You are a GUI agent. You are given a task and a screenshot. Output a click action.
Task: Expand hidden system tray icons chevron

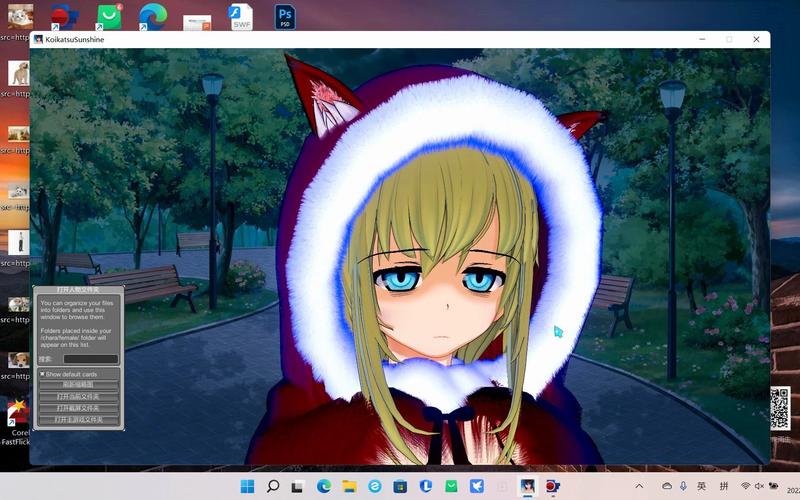pos(639,486)
